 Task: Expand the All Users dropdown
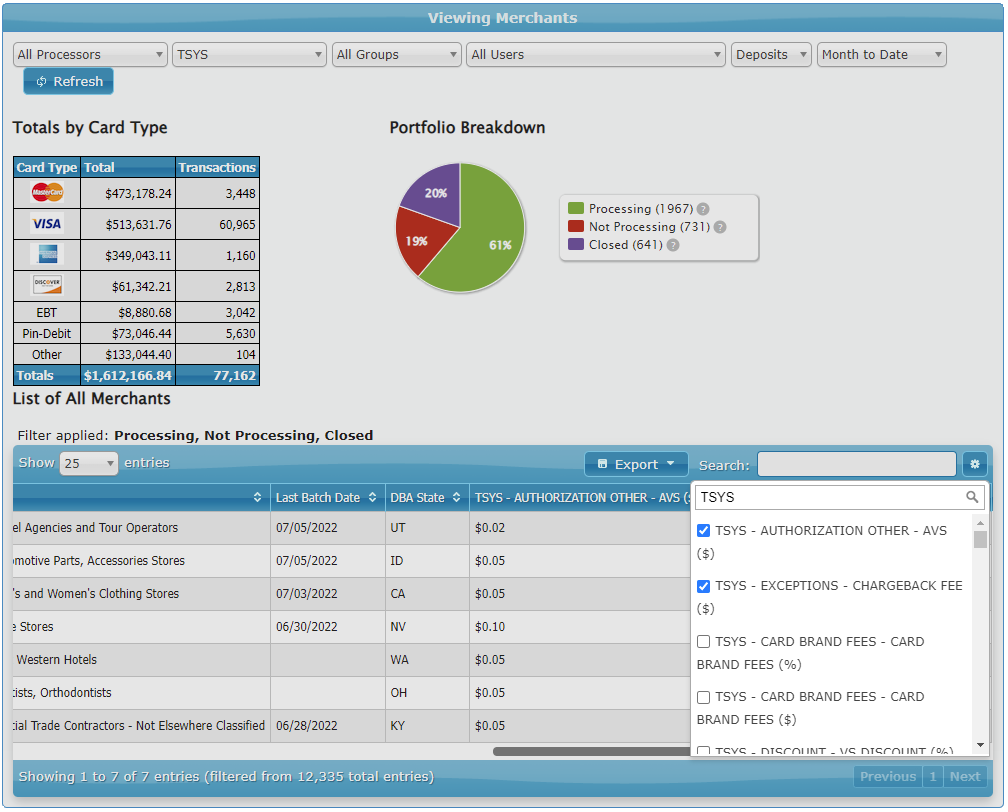pyautogui.click(x=596, y=55)
